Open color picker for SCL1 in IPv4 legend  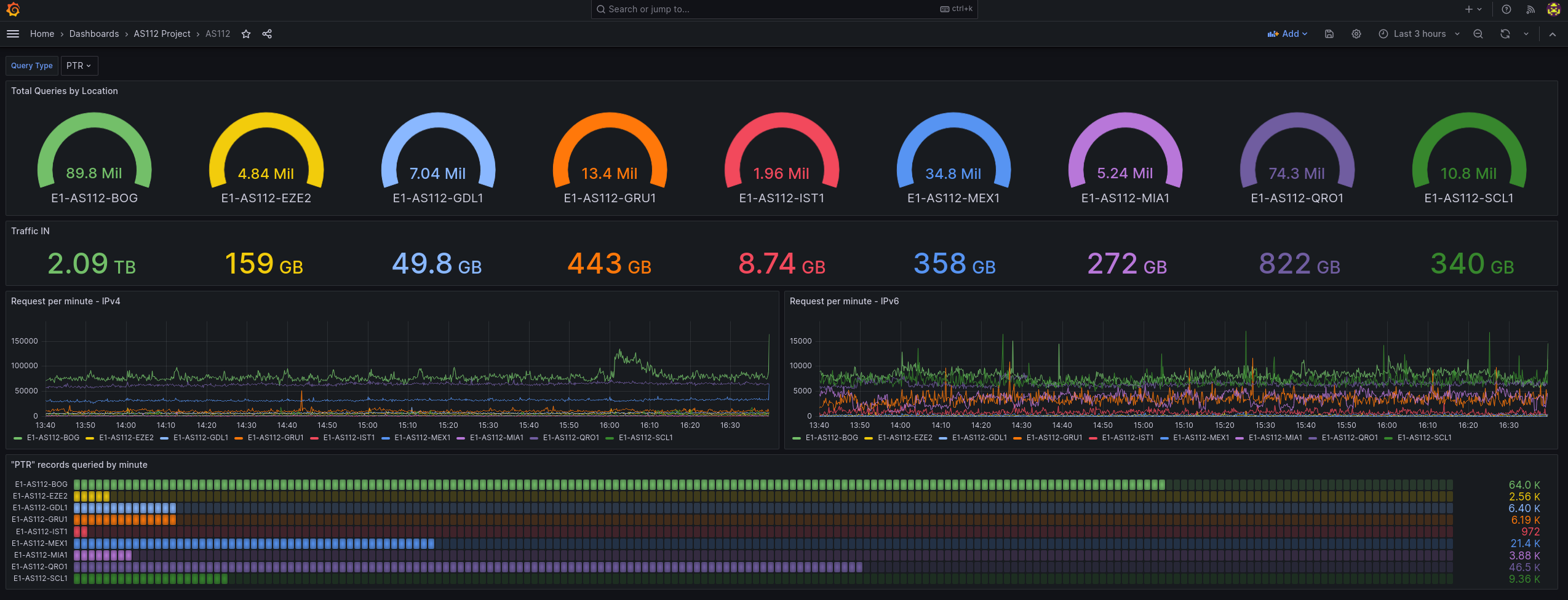coord(610,438)
